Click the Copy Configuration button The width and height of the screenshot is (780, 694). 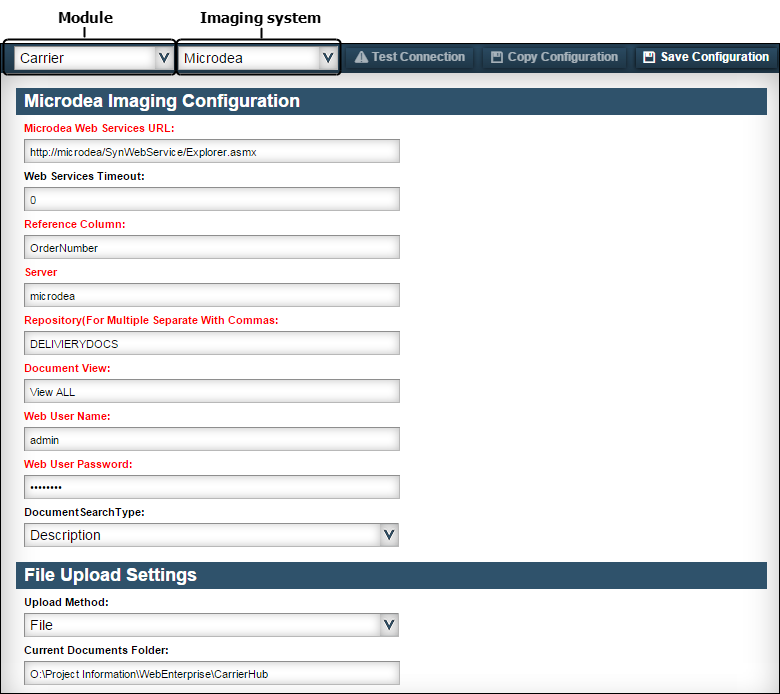pyautogui.click(x=554, y=57)
